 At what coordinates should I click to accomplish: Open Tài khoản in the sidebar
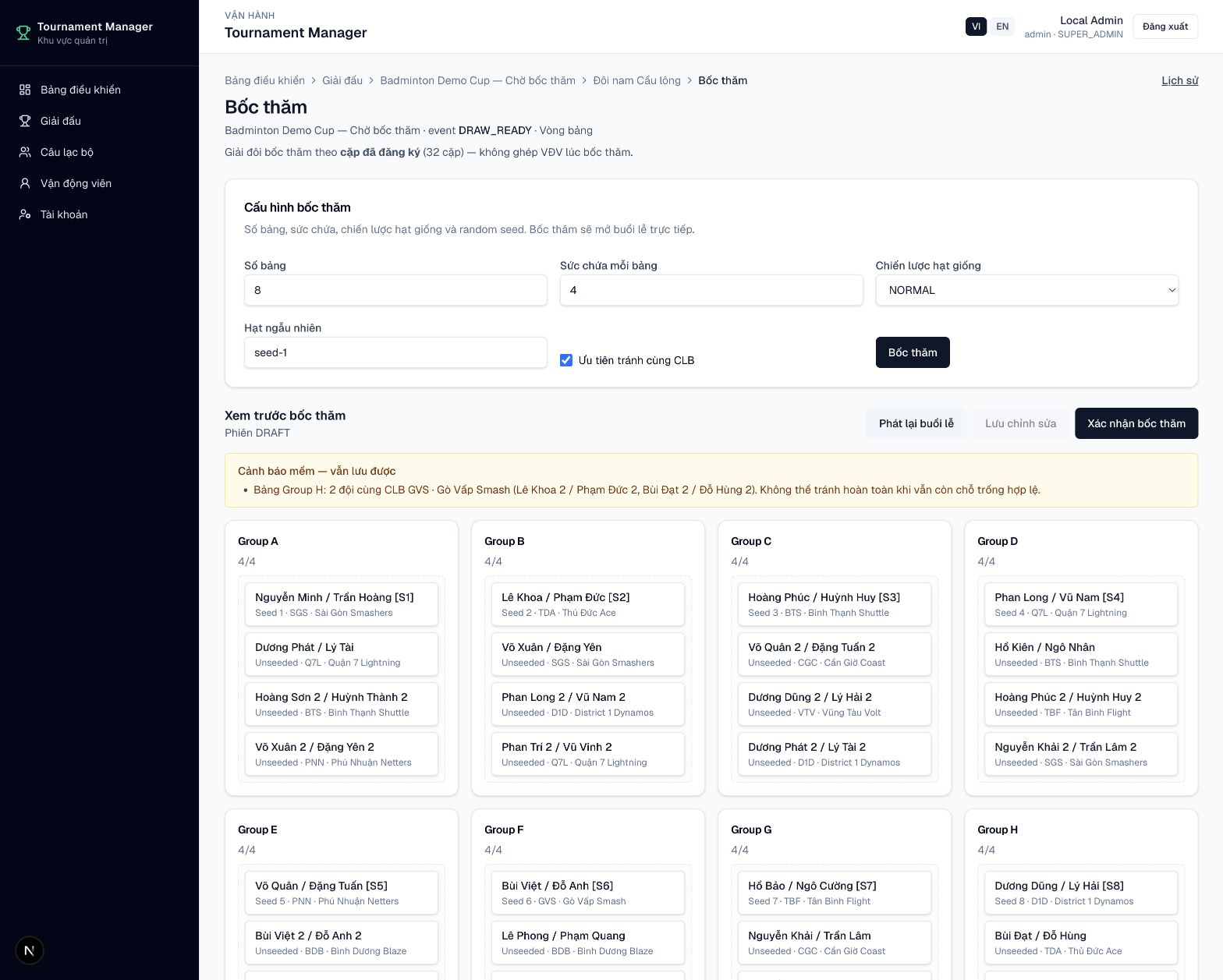click(99, 214)
